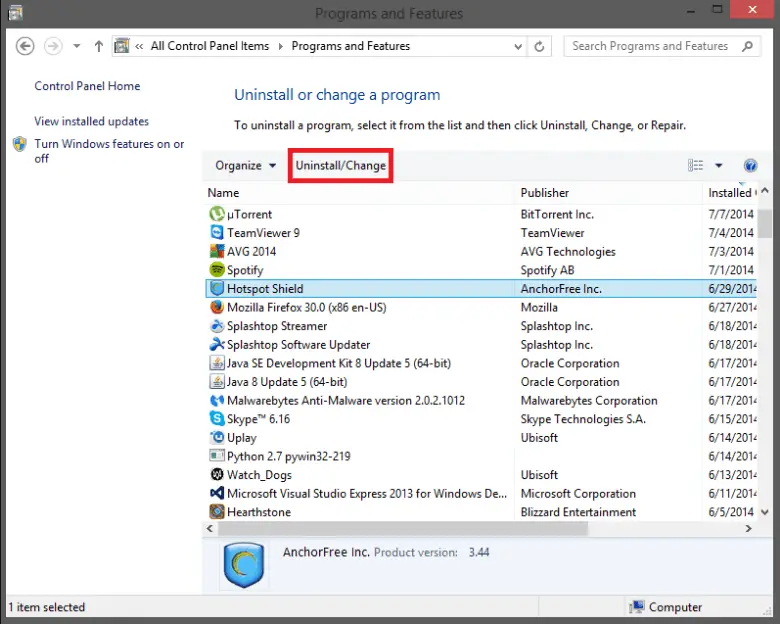Open Control Panel Home link
This screenshot has height=624, width=780.
point(87,86)
